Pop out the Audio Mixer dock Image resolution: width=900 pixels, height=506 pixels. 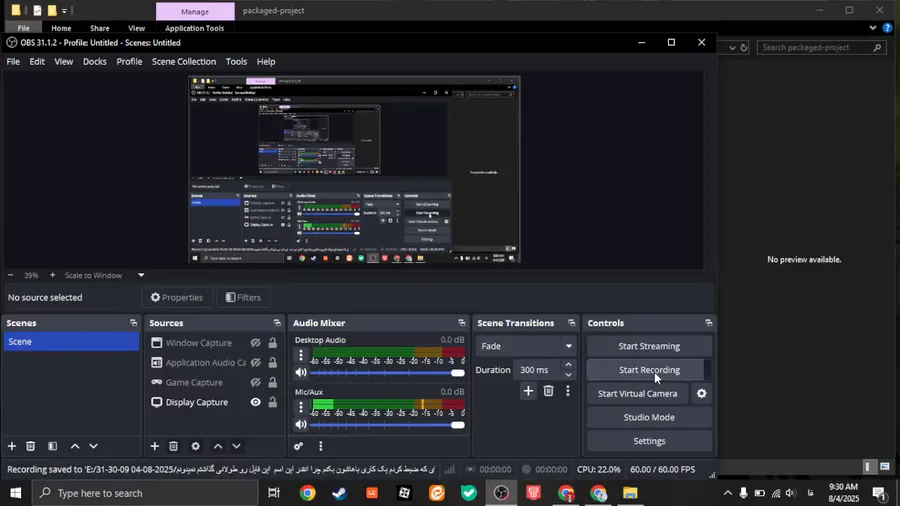coord(461,323)
